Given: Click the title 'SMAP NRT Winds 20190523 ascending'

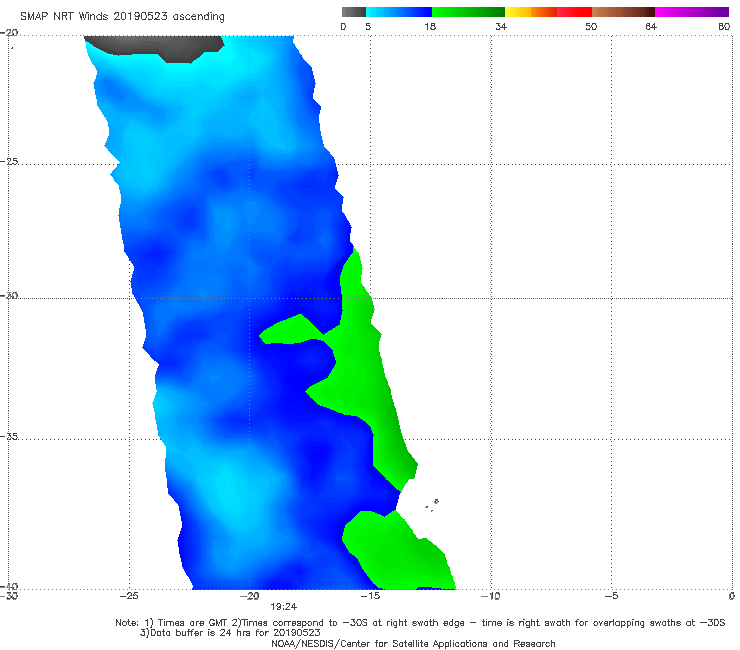Looking at the screenshot, I should pyautogui.click(x=122, y=16).
